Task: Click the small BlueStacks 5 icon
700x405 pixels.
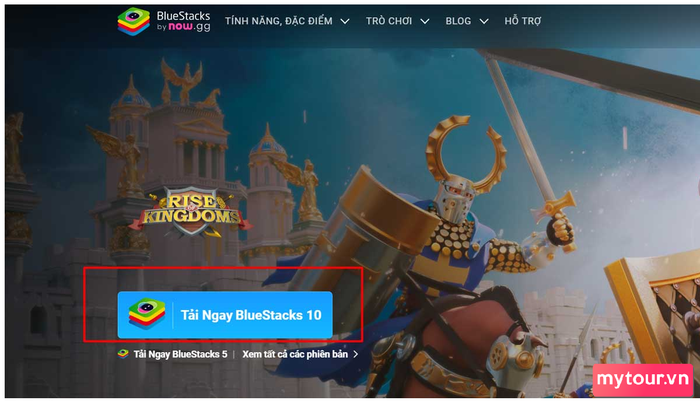Action: [123, 354]
